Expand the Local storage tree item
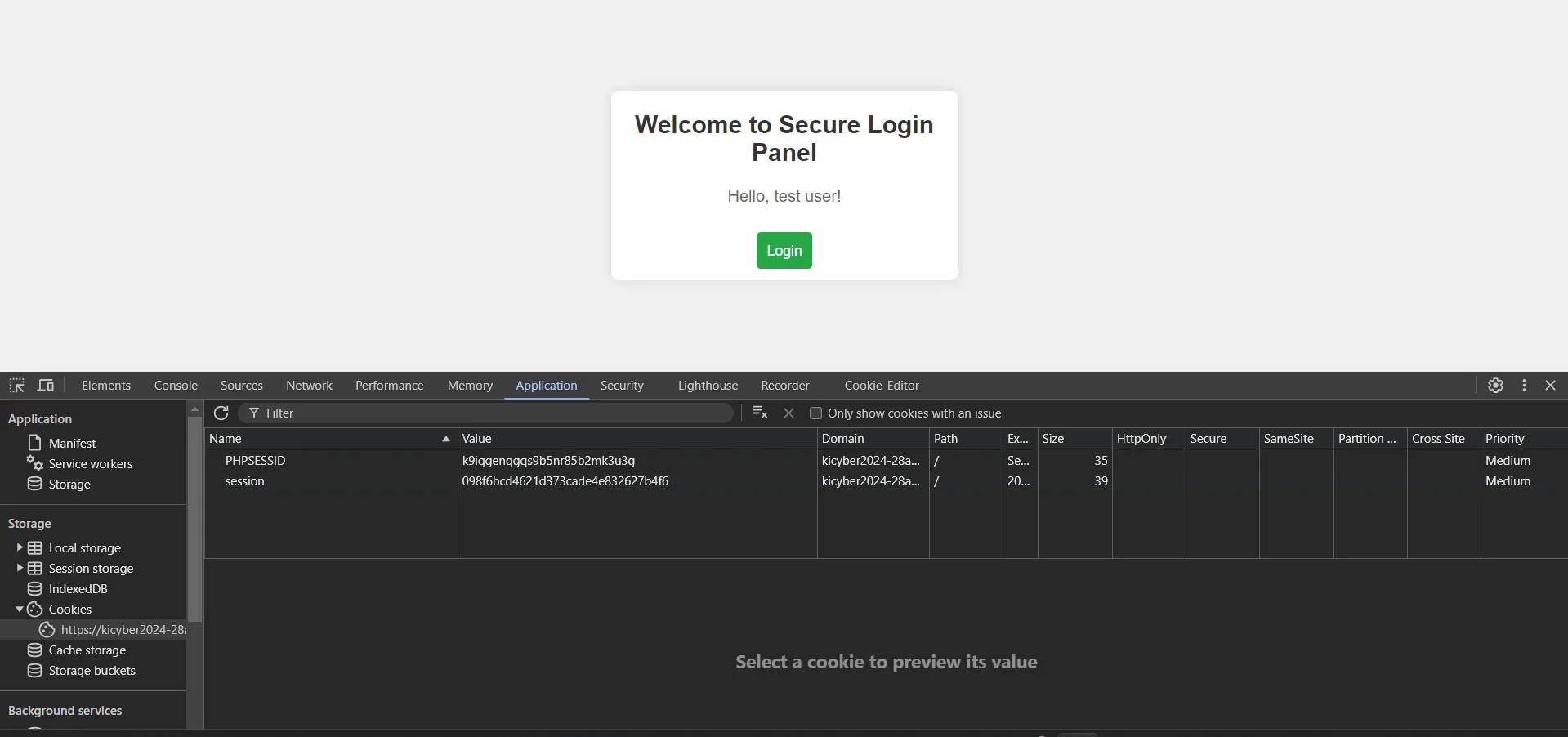The height and width of the screenshot is (737, 1568). click(x=20, y=547)
